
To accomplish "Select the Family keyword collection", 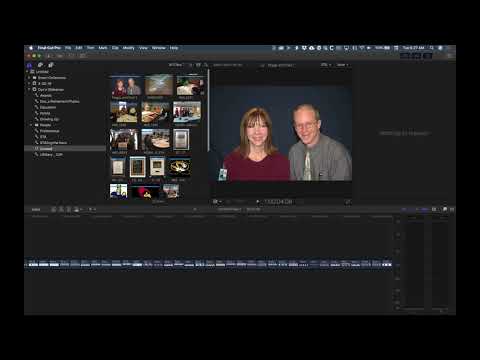I will pyautogui.click(x=45, y=113).
